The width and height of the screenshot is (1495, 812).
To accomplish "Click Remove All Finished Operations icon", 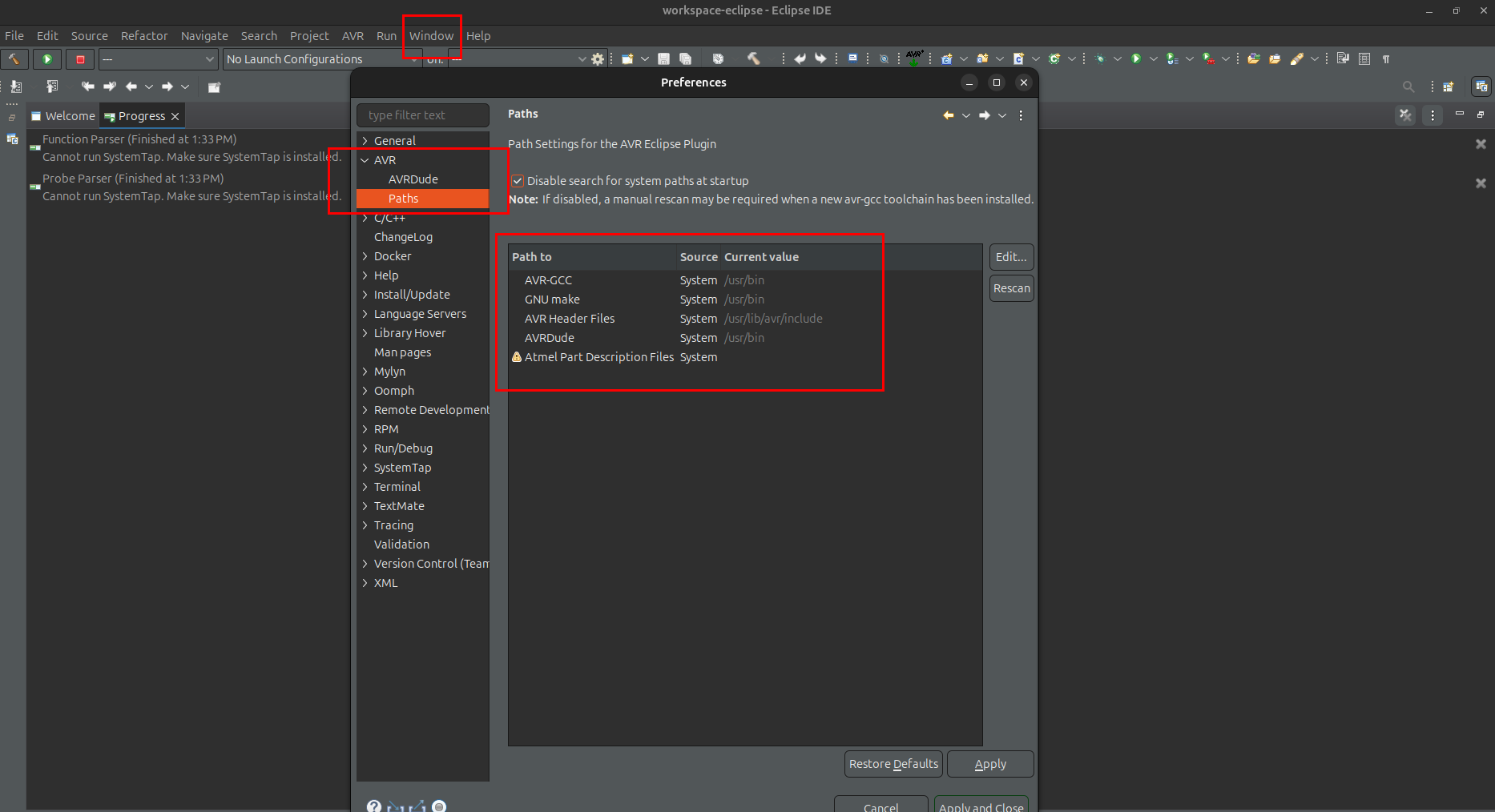I will [x=1405, y=115].
